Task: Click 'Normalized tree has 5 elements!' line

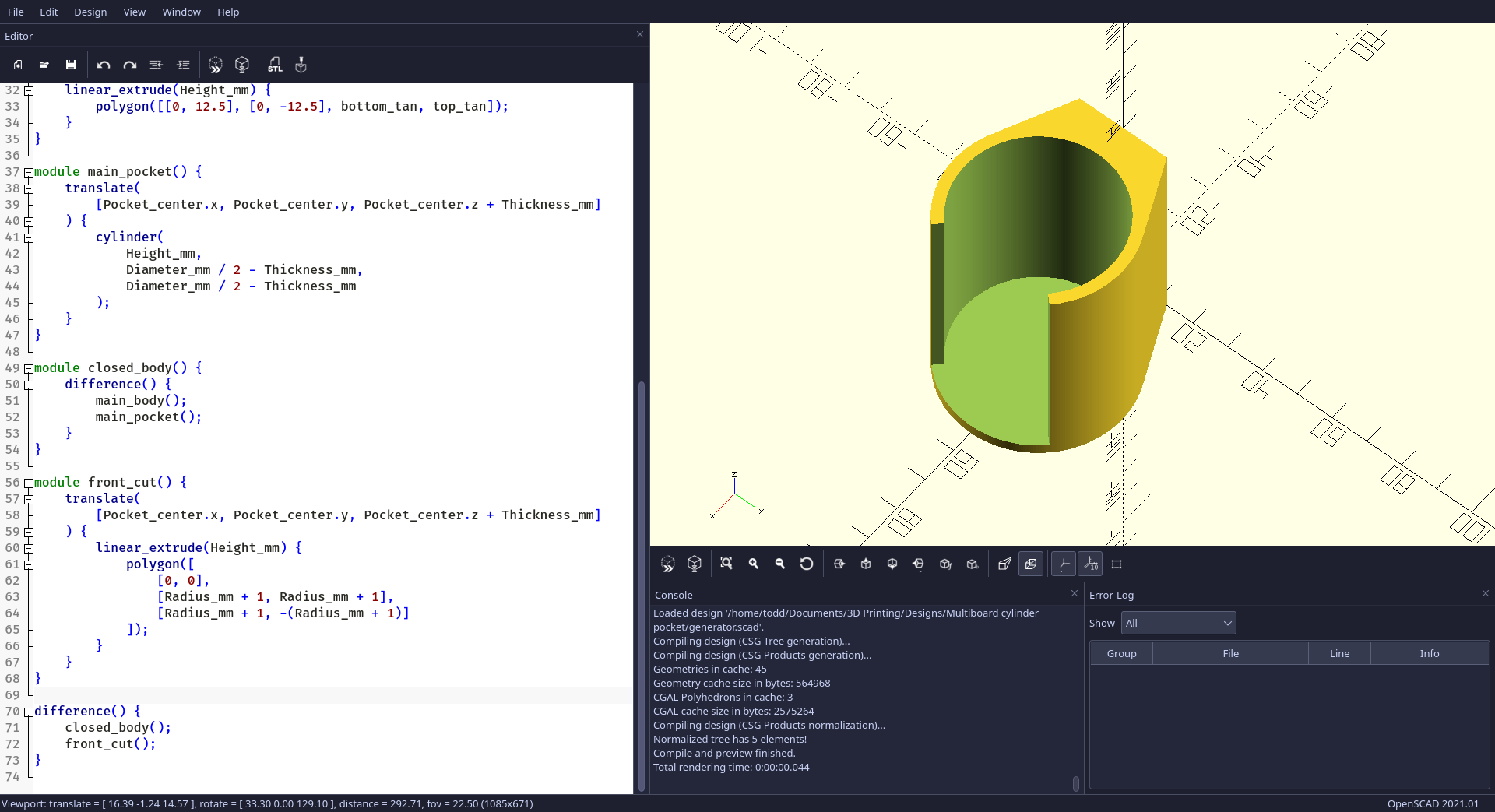Action: pyautogui.click(x=730, y=739)
